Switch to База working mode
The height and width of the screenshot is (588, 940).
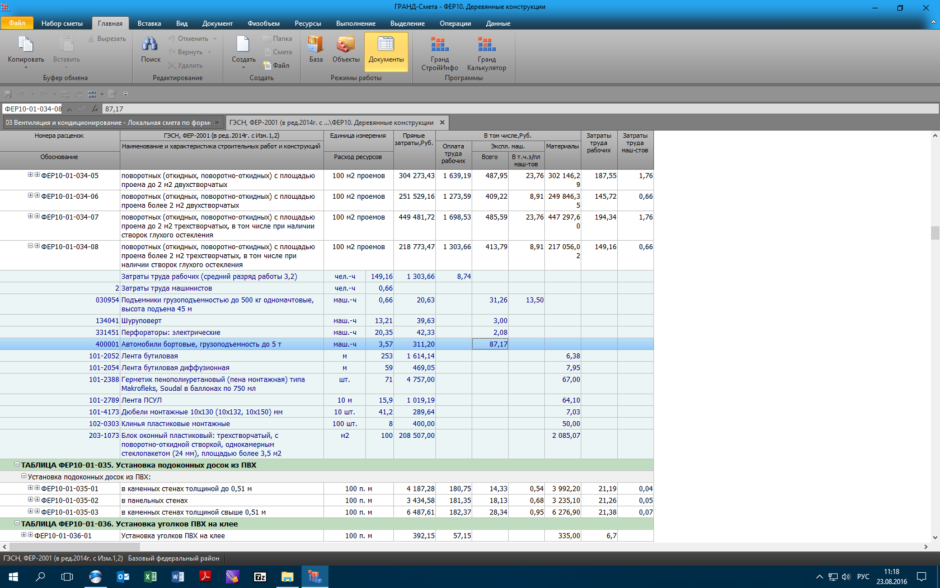pyautogui.click(x=315, y=49)
